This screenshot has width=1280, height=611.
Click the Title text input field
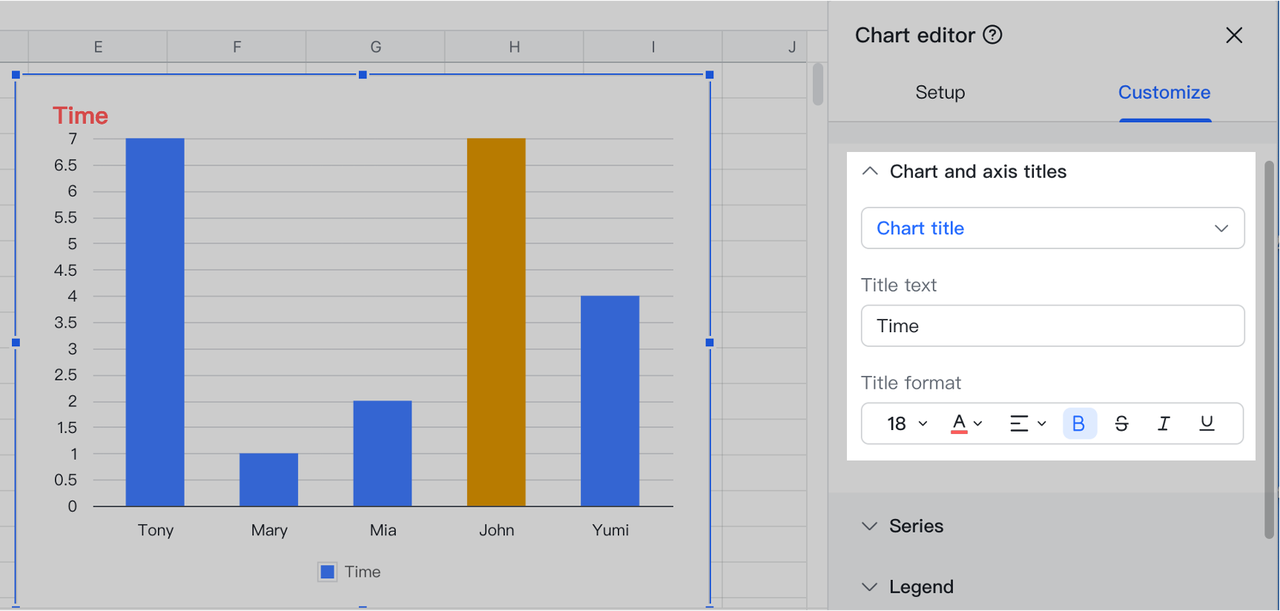[1052, 326]
